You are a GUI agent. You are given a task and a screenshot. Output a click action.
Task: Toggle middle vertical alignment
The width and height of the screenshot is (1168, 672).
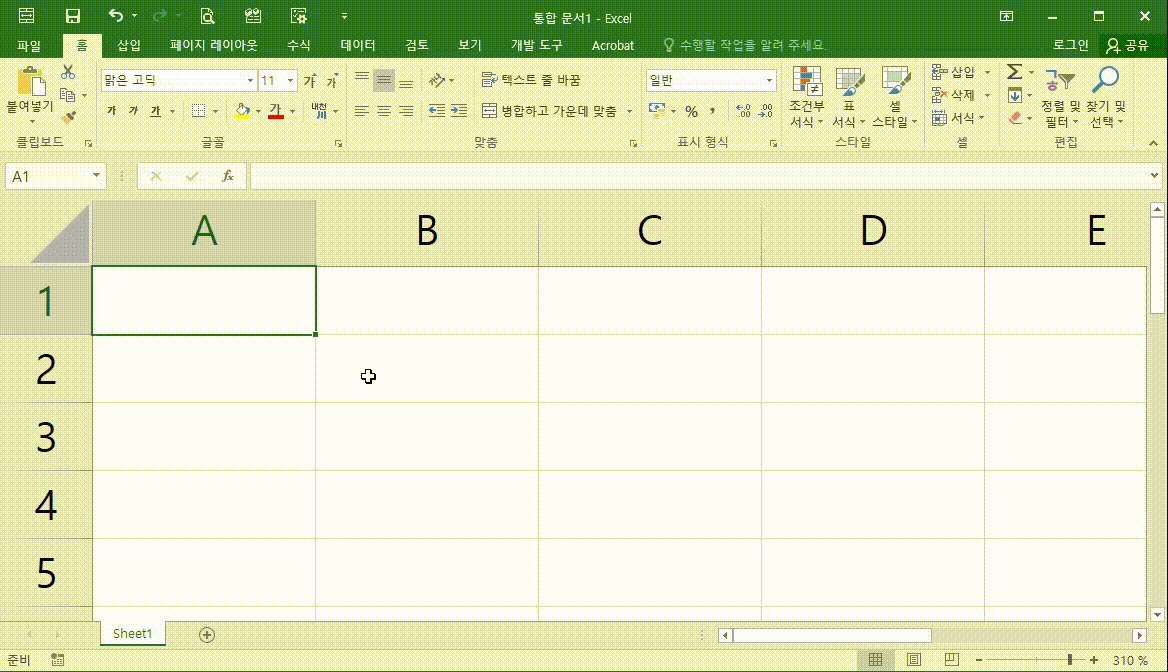coord(384,80)
